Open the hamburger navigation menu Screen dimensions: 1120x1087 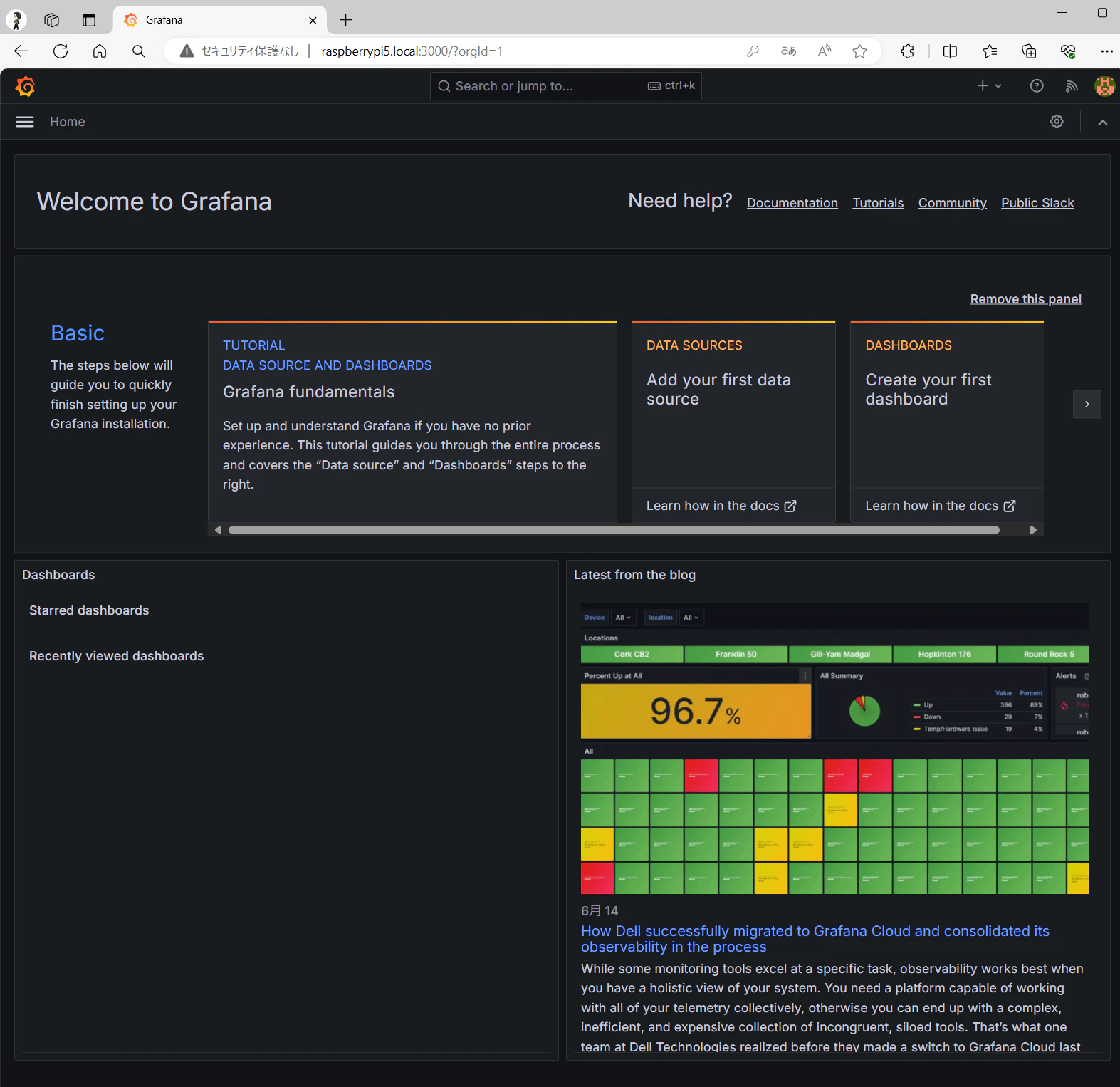(25, 122)
